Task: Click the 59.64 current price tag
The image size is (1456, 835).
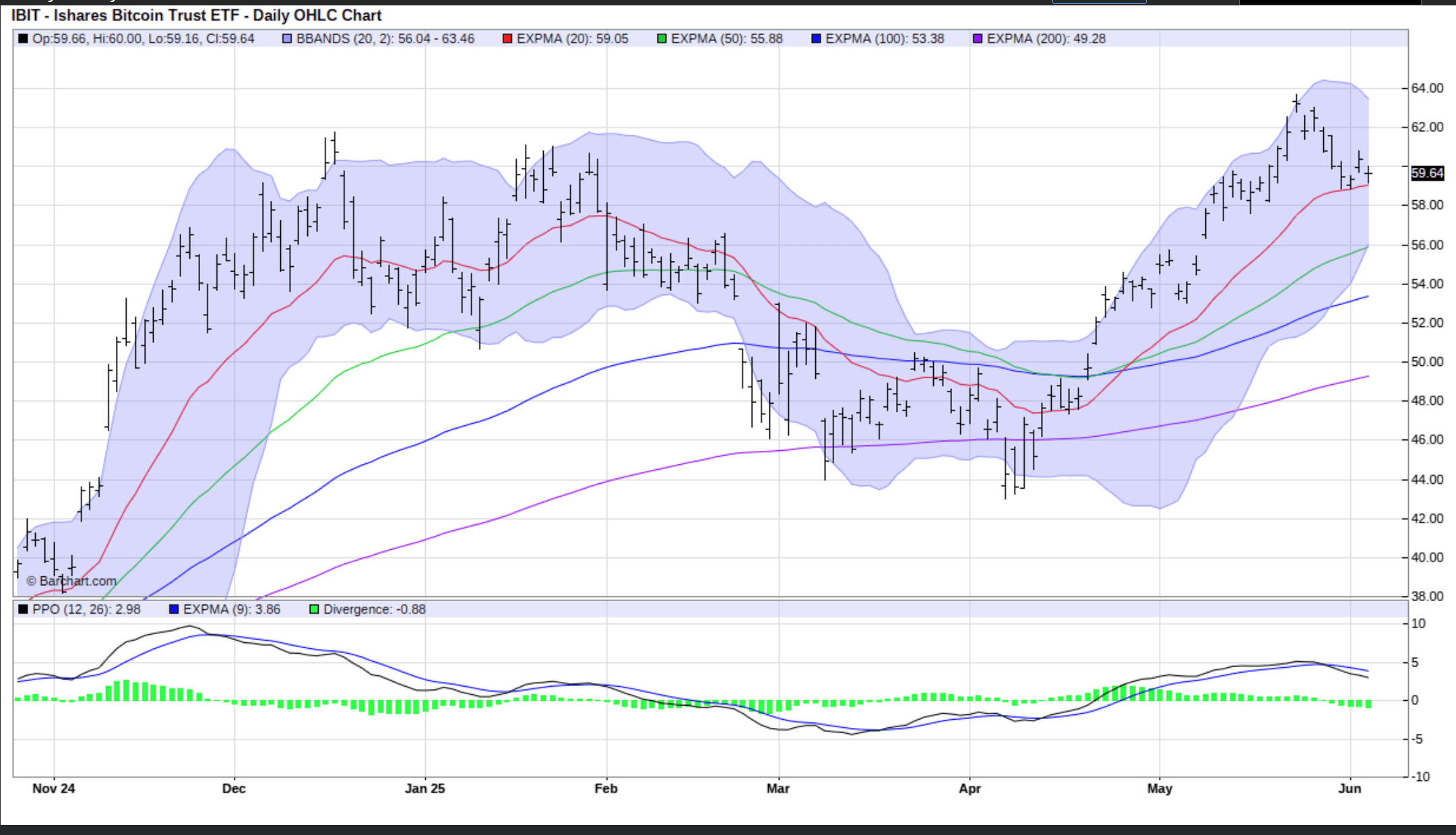Action: click(1427, 173)
